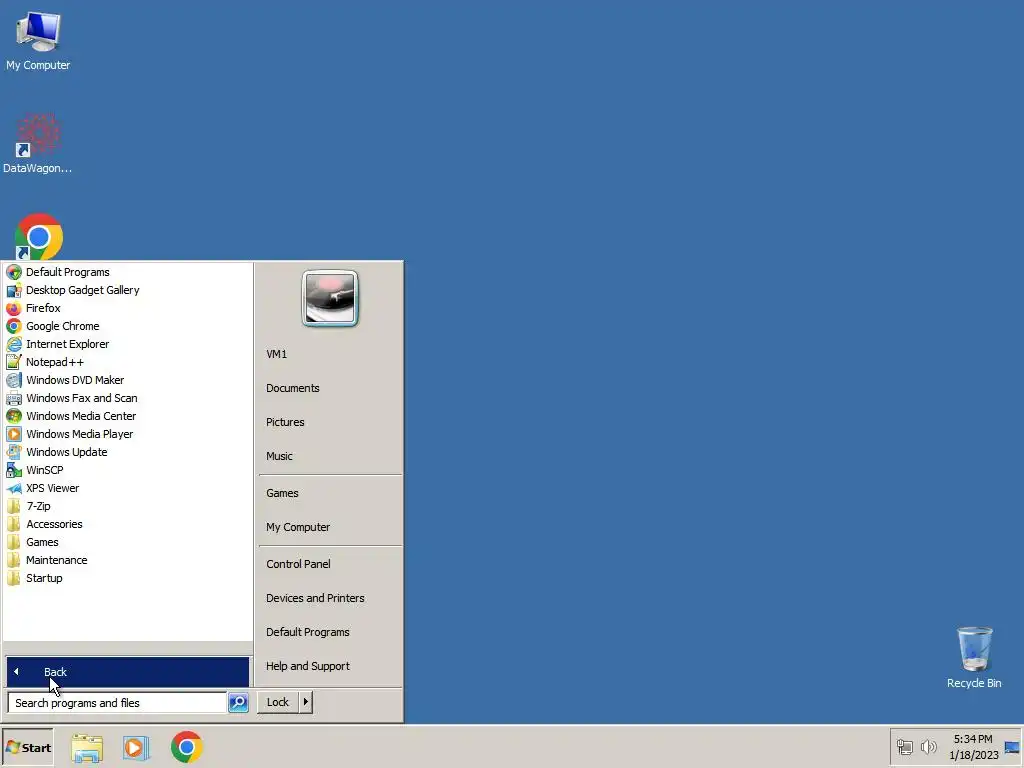Open the Firefox icon in Start menu
Viewport: 1024px width, 768px height.
point(14,308)
